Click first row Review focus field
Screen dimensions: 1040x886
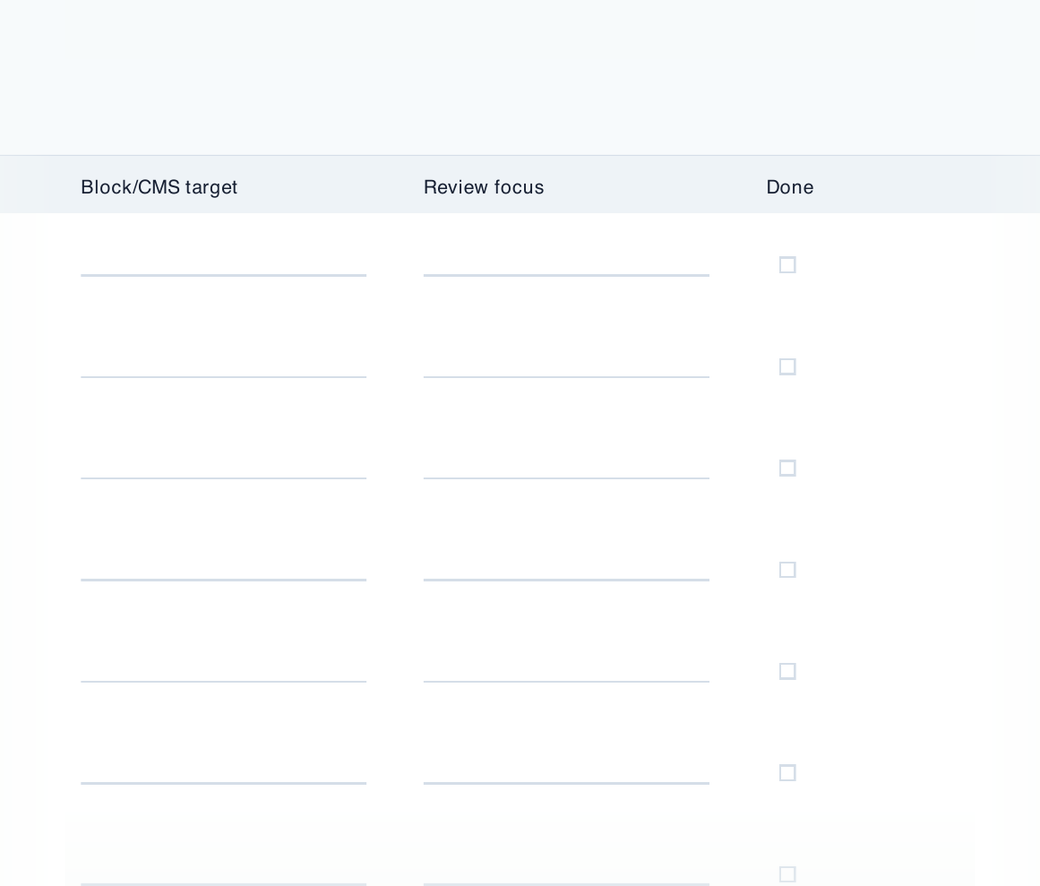(566, 265)
